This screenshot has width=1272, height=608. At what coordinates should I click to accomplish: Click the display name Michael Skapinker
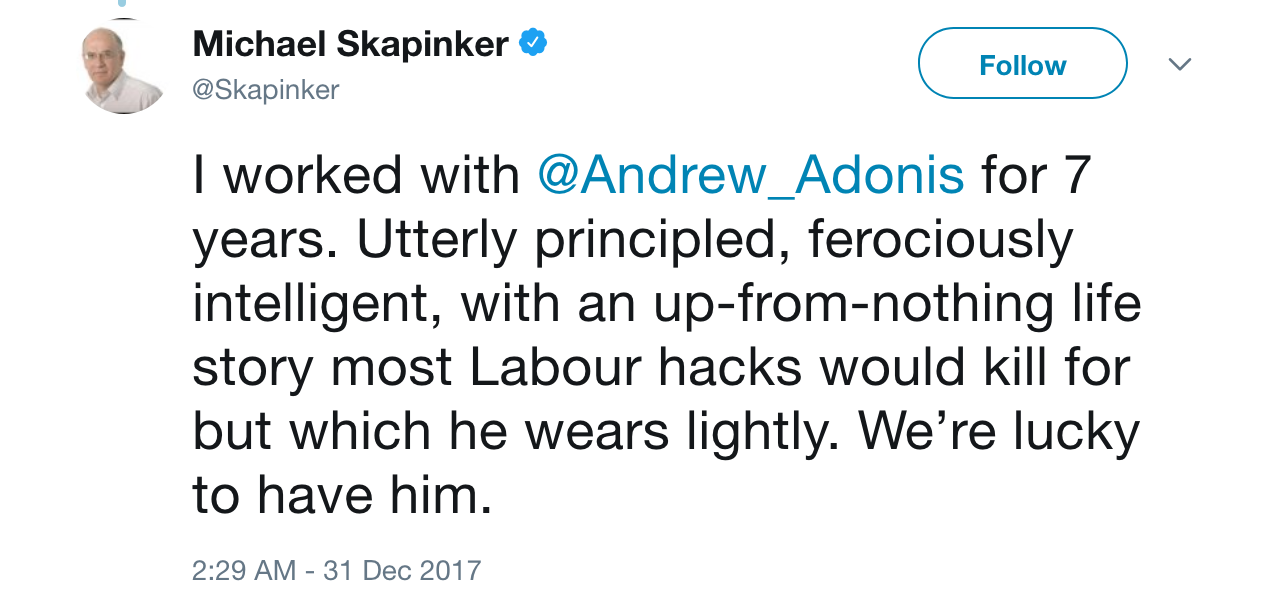(353, 43)
